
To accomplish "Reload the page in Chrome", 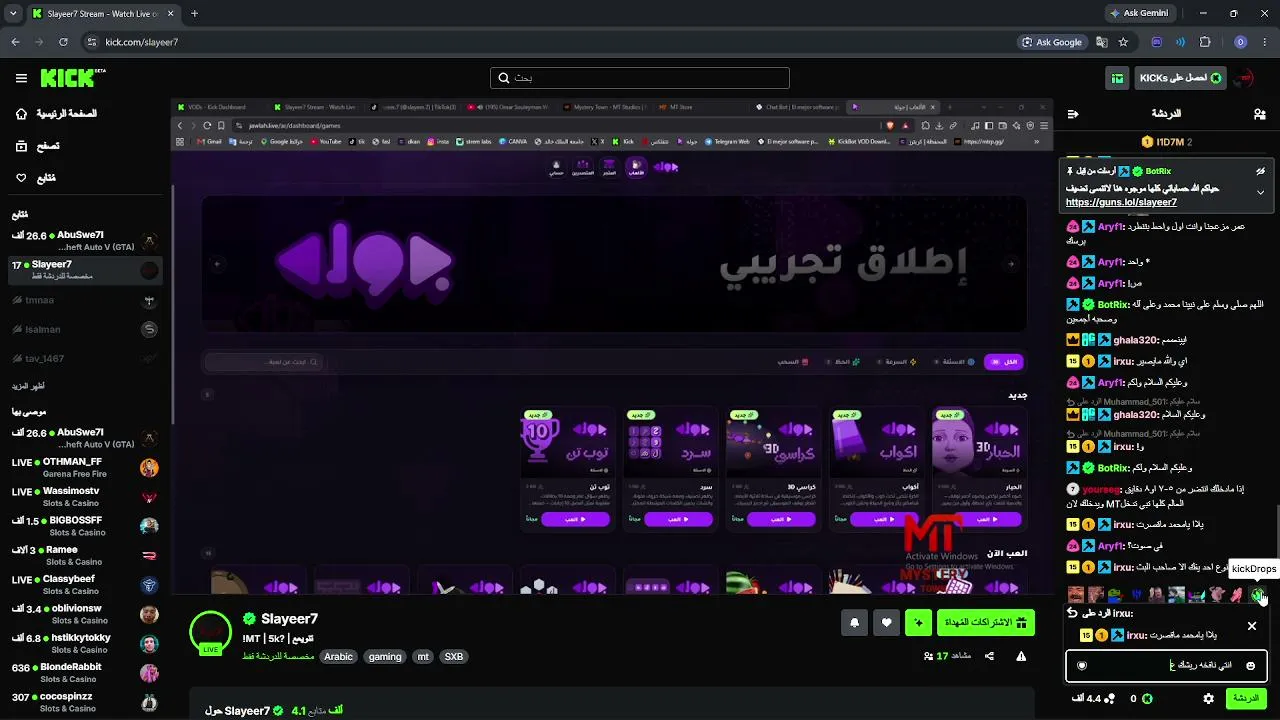I will (63, 42).
